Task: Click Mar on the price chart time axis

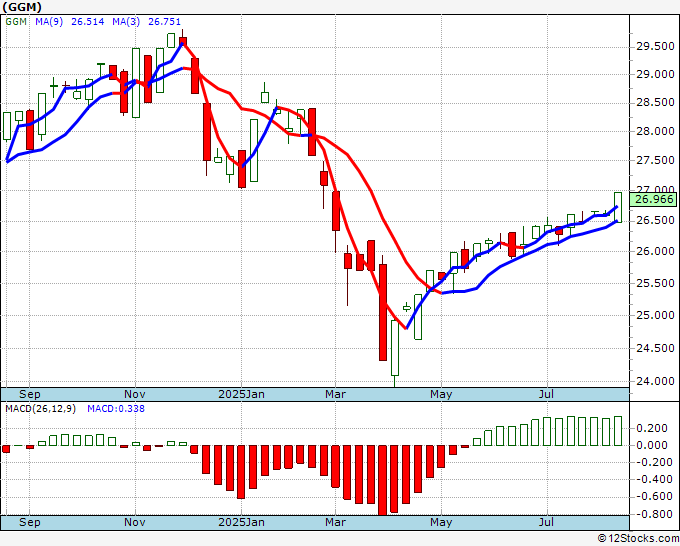Action: [335, 394]
